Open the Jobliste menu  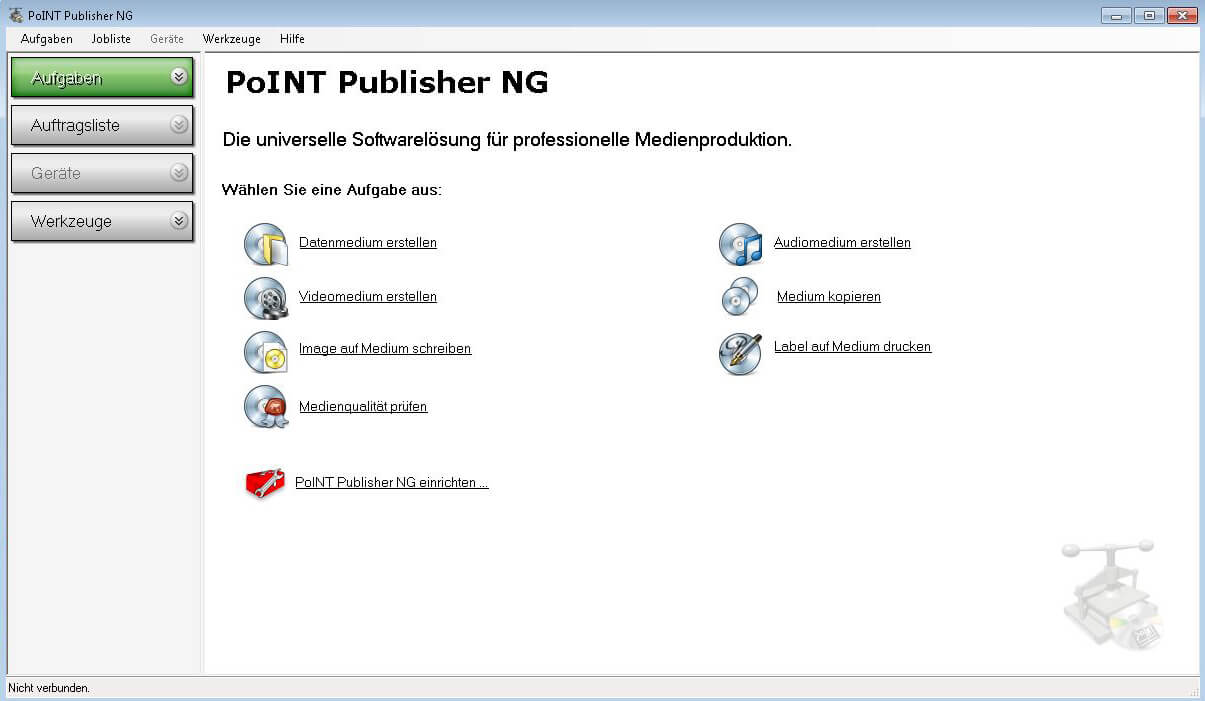[x=111, y=39]
